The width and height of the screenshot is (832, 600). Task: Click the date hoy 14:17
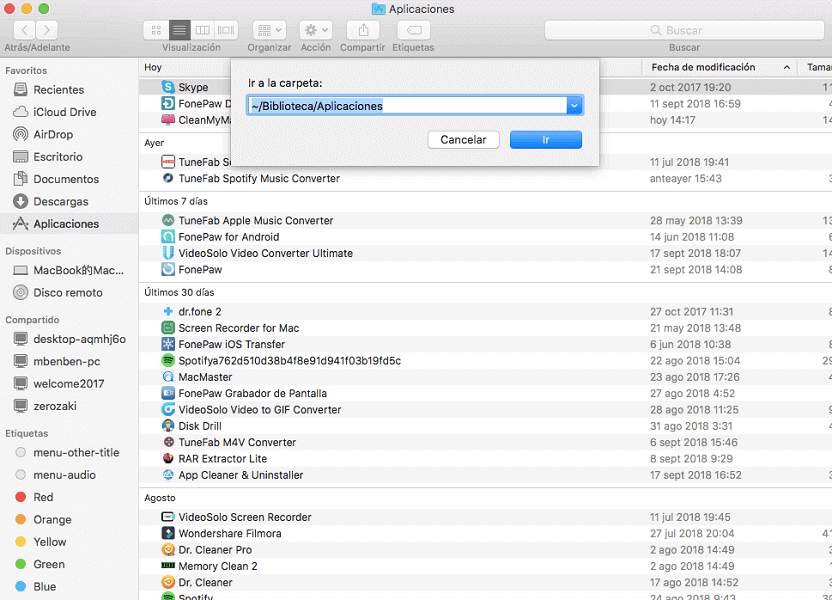pyautogui.click(x=672, y=120)
